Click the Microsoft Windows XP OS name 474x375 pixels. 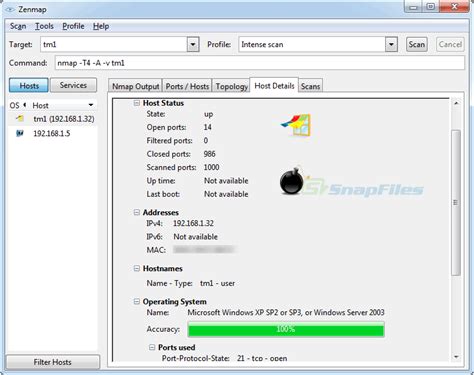(x=286, y=312)
